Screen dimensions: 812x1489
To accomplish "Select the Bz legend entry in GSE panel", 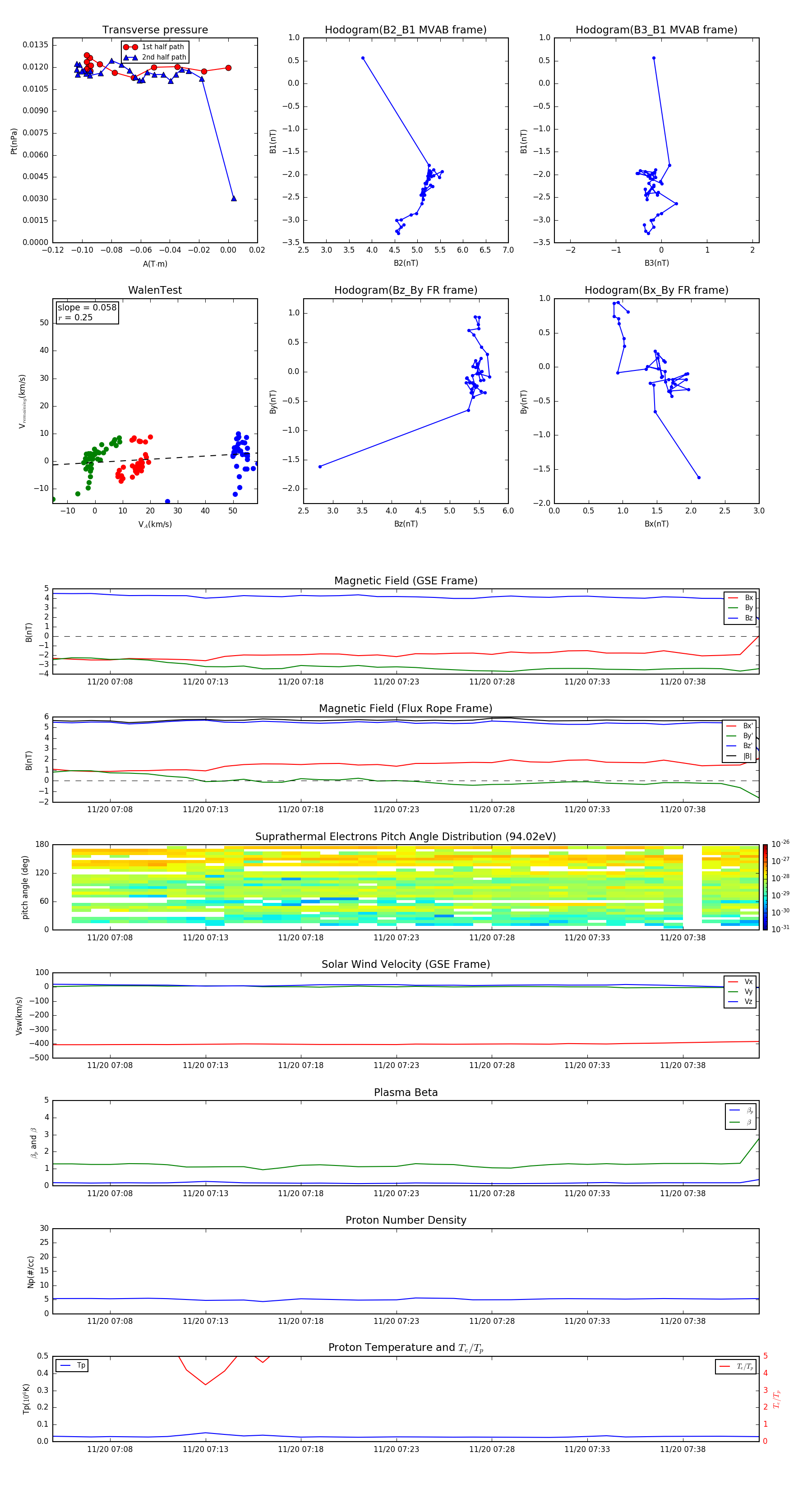I will [740, 618].
